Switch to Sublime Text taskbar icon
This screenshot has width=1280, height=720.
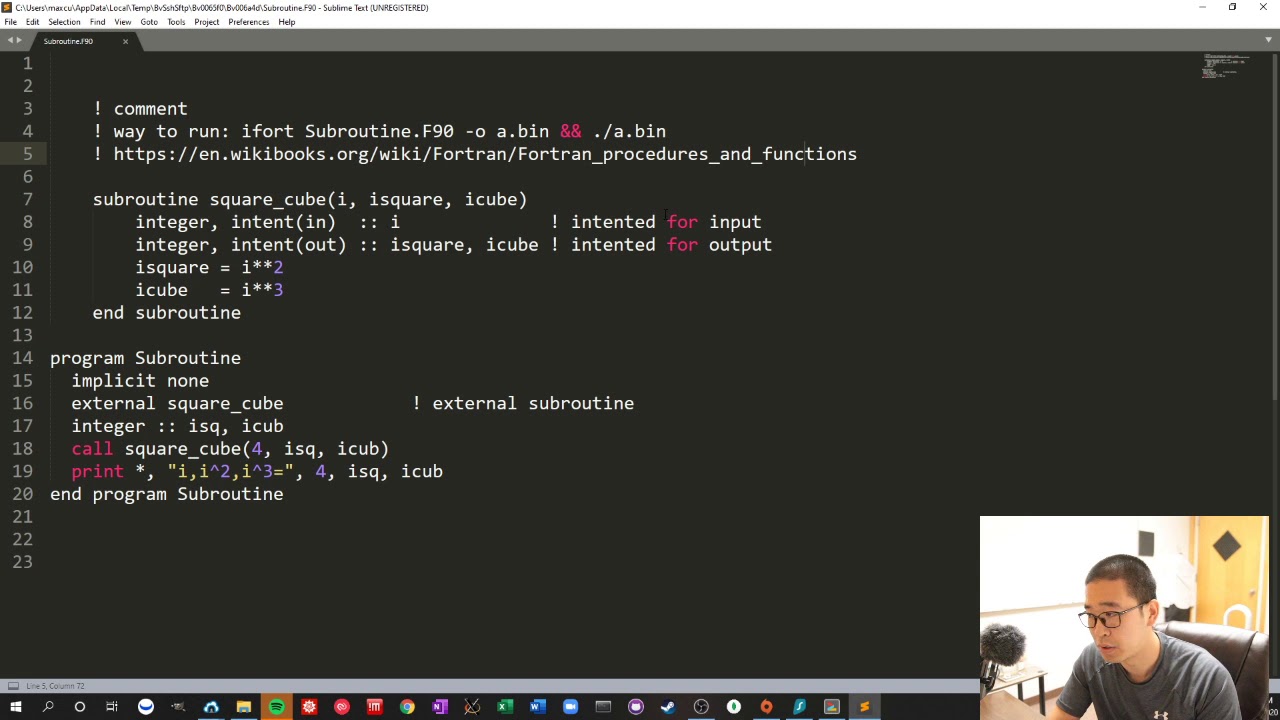pyautogui.click(x=864, y=707)
